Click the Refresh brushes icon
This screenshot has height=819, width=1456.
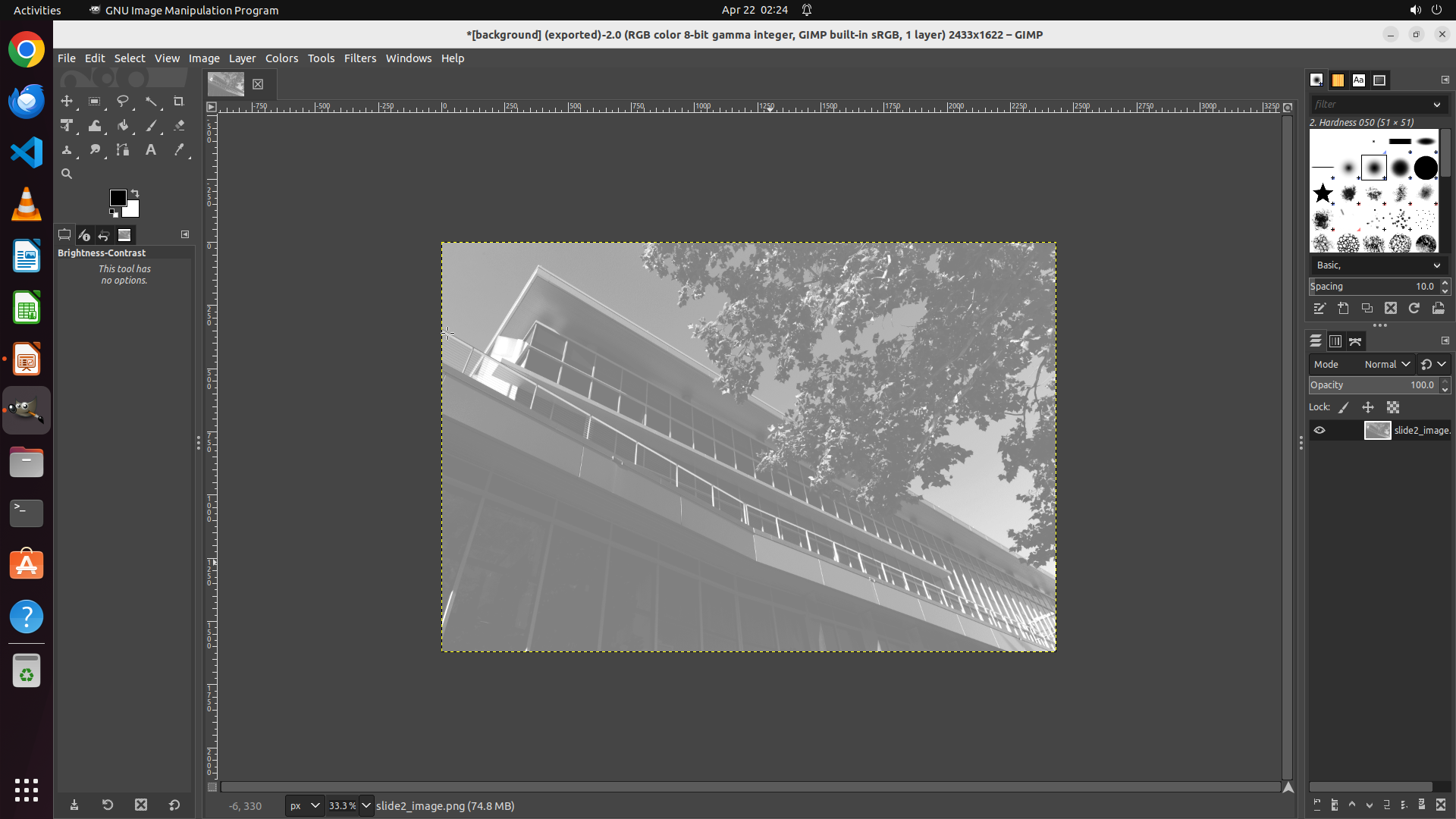[1414, 309]
